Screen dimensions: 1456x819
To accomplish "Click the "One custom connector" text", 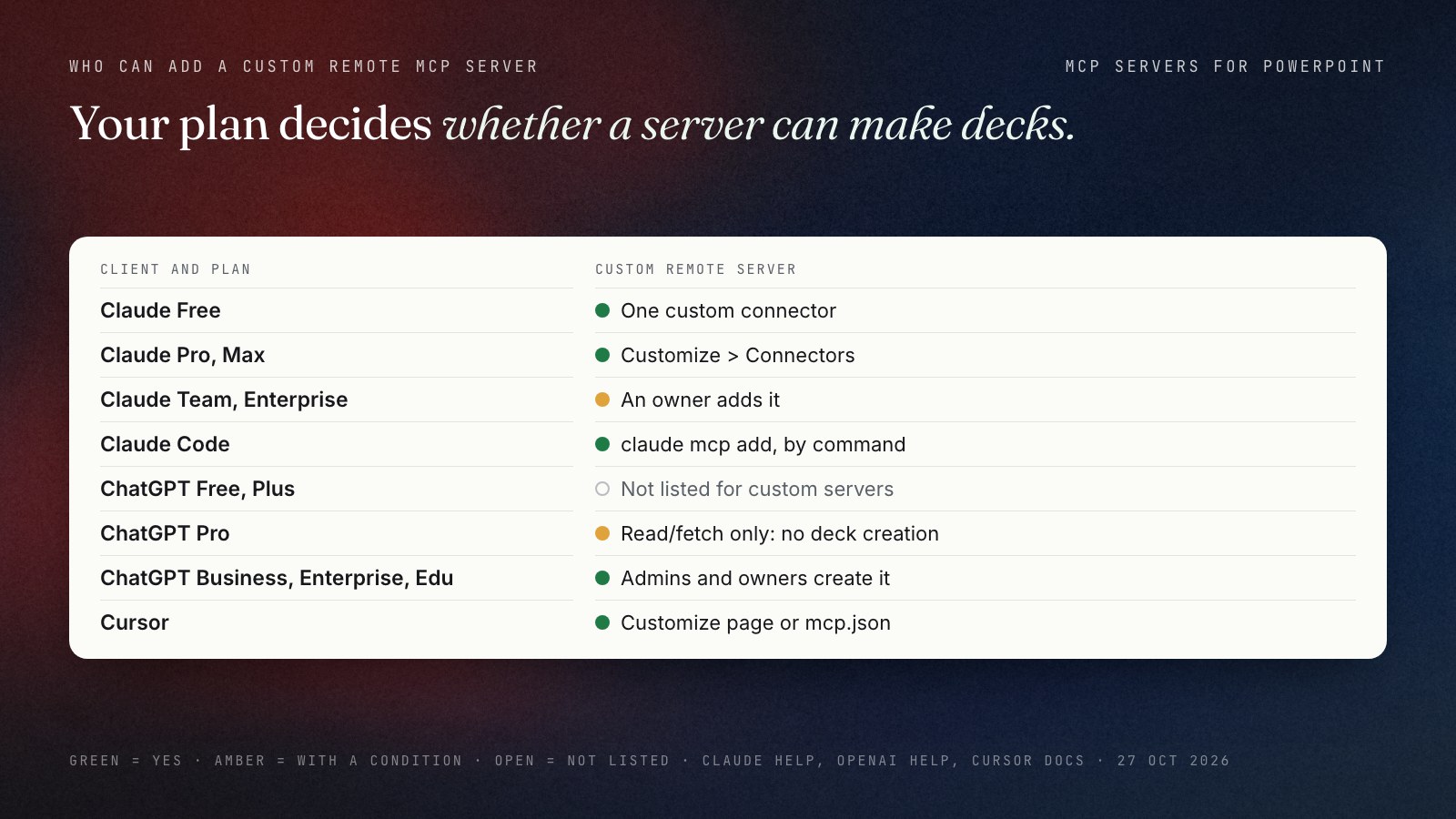I will click(728, 310).
